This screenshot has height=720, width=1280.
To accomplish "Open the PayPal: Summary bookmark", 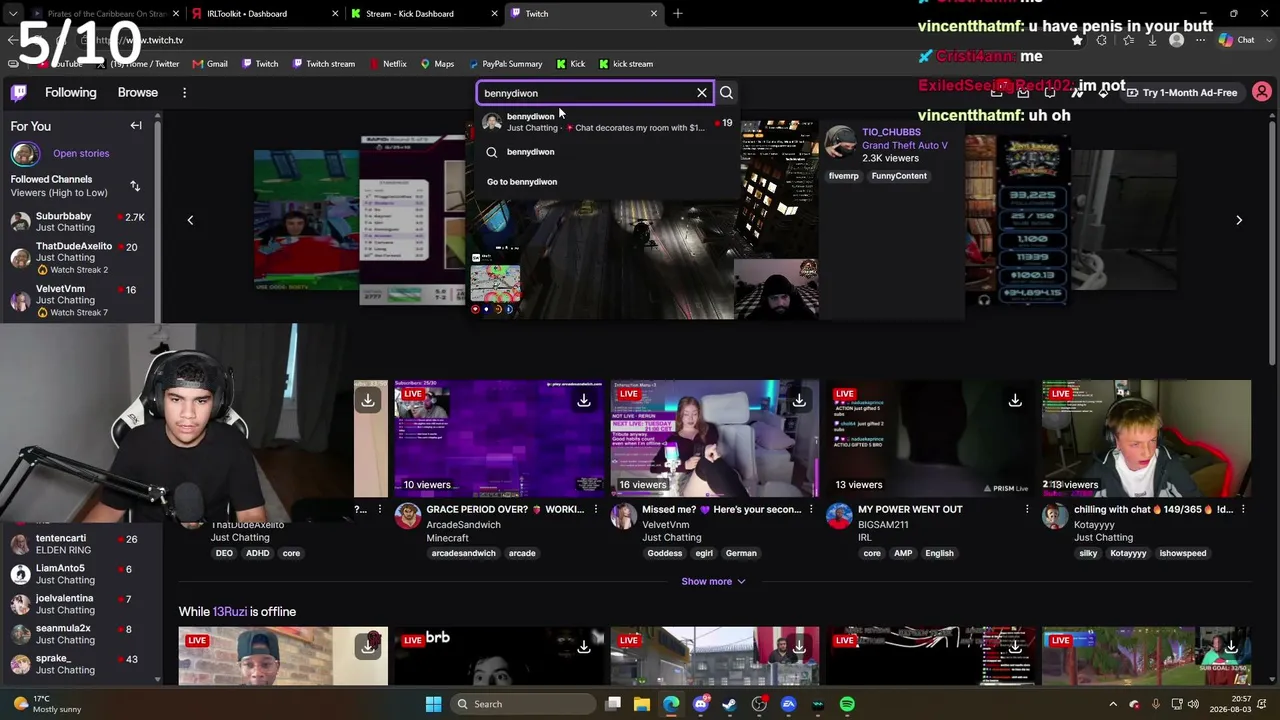I will click(x=505, y=64).
